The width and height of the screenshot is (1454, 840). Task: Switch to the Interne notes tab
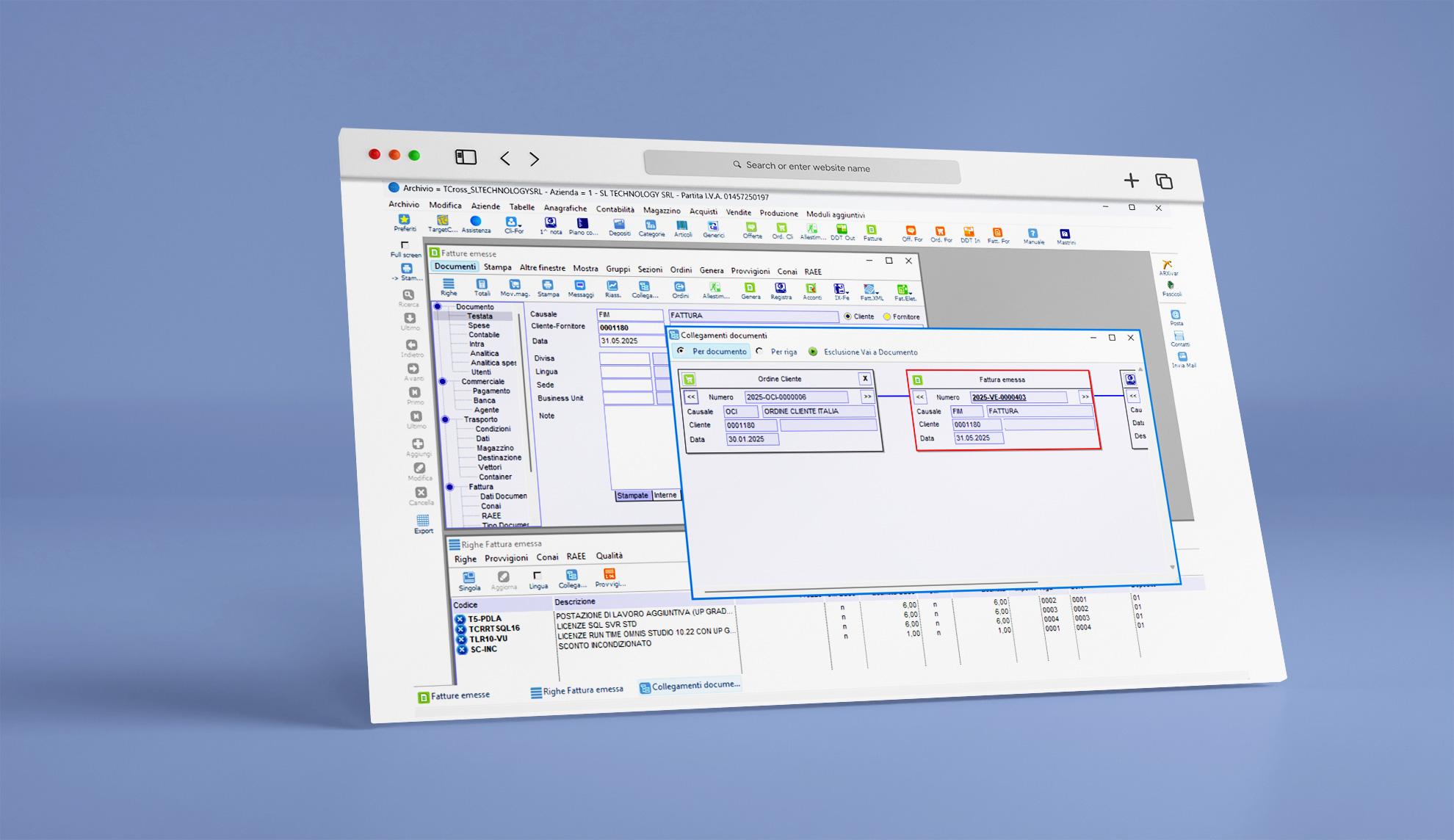(x=665, y=495)
